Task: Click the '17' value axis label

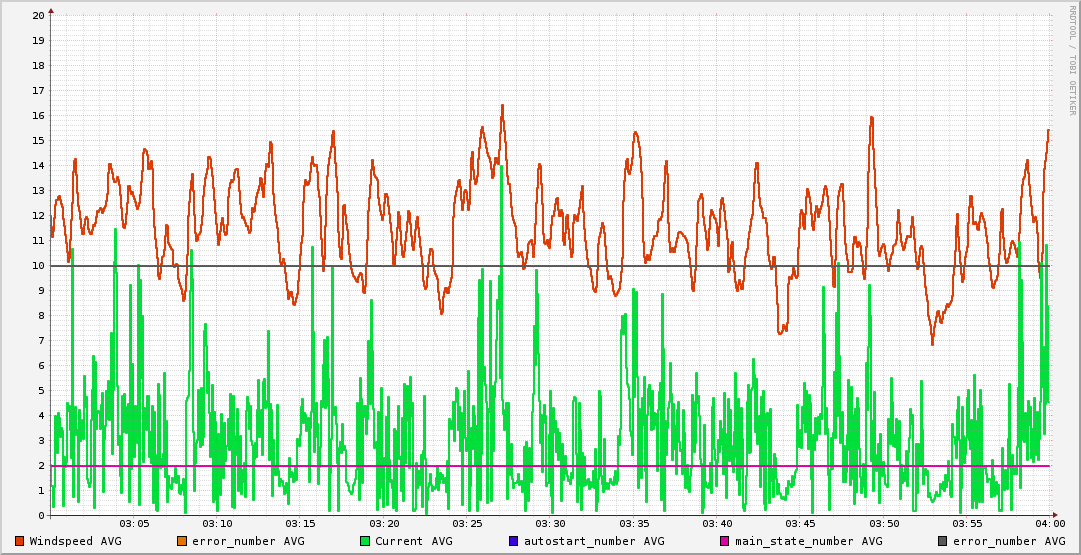Action: coord(39,90)
